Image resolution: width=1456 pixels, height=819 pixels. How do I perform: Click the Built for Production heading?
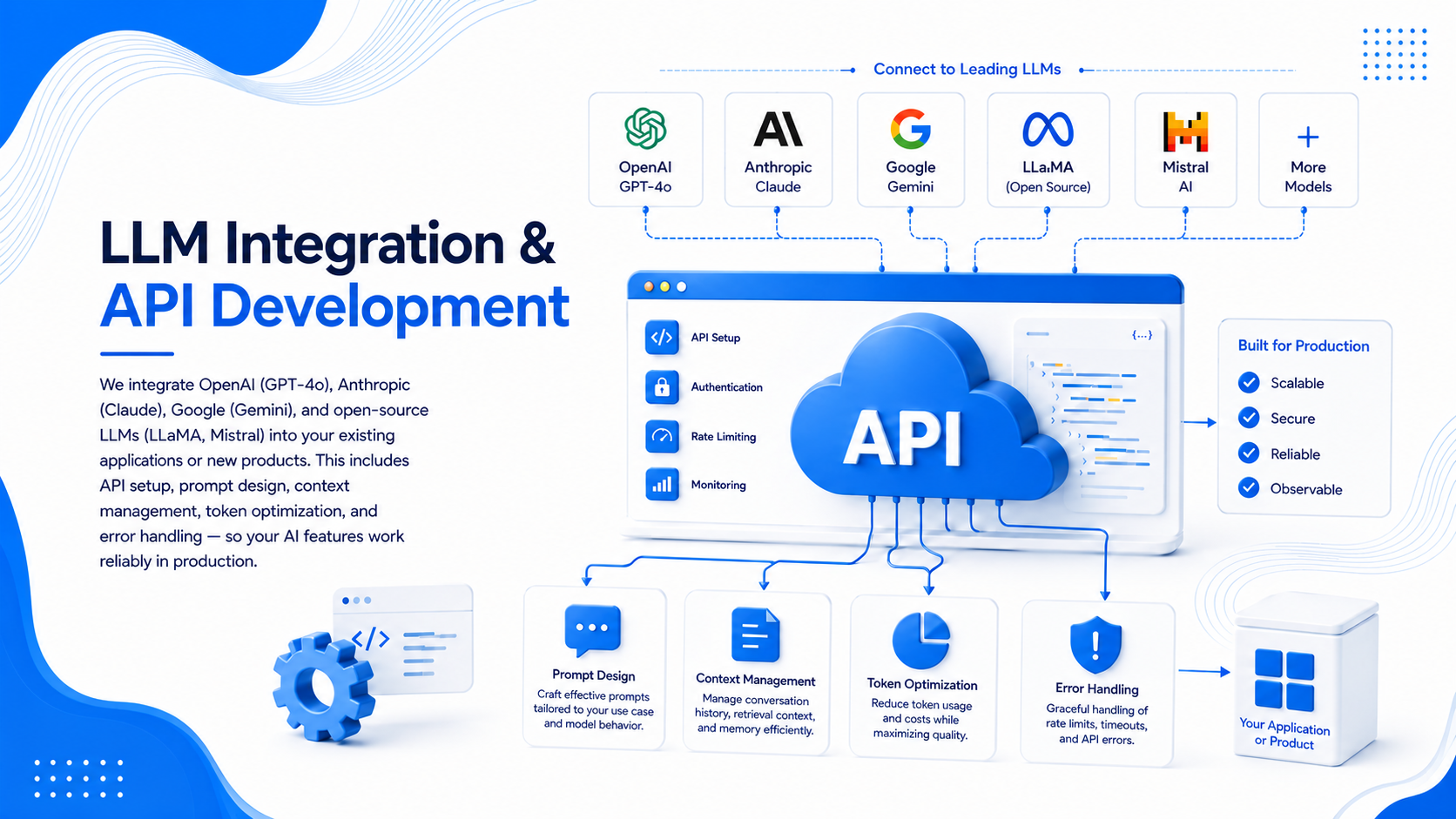tap(1304, 346)
